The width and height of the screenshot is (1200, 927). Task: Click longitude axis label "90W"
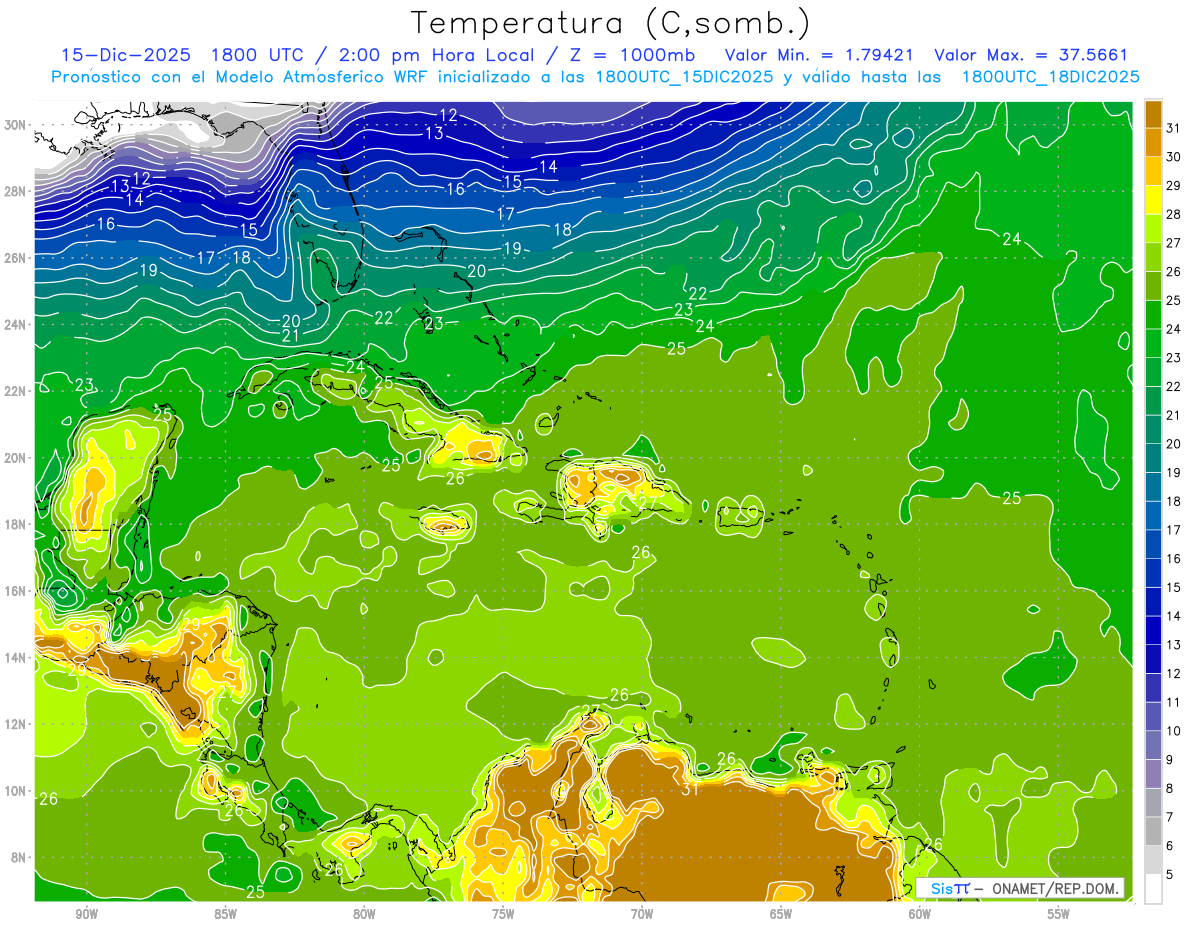coord(86,914)
